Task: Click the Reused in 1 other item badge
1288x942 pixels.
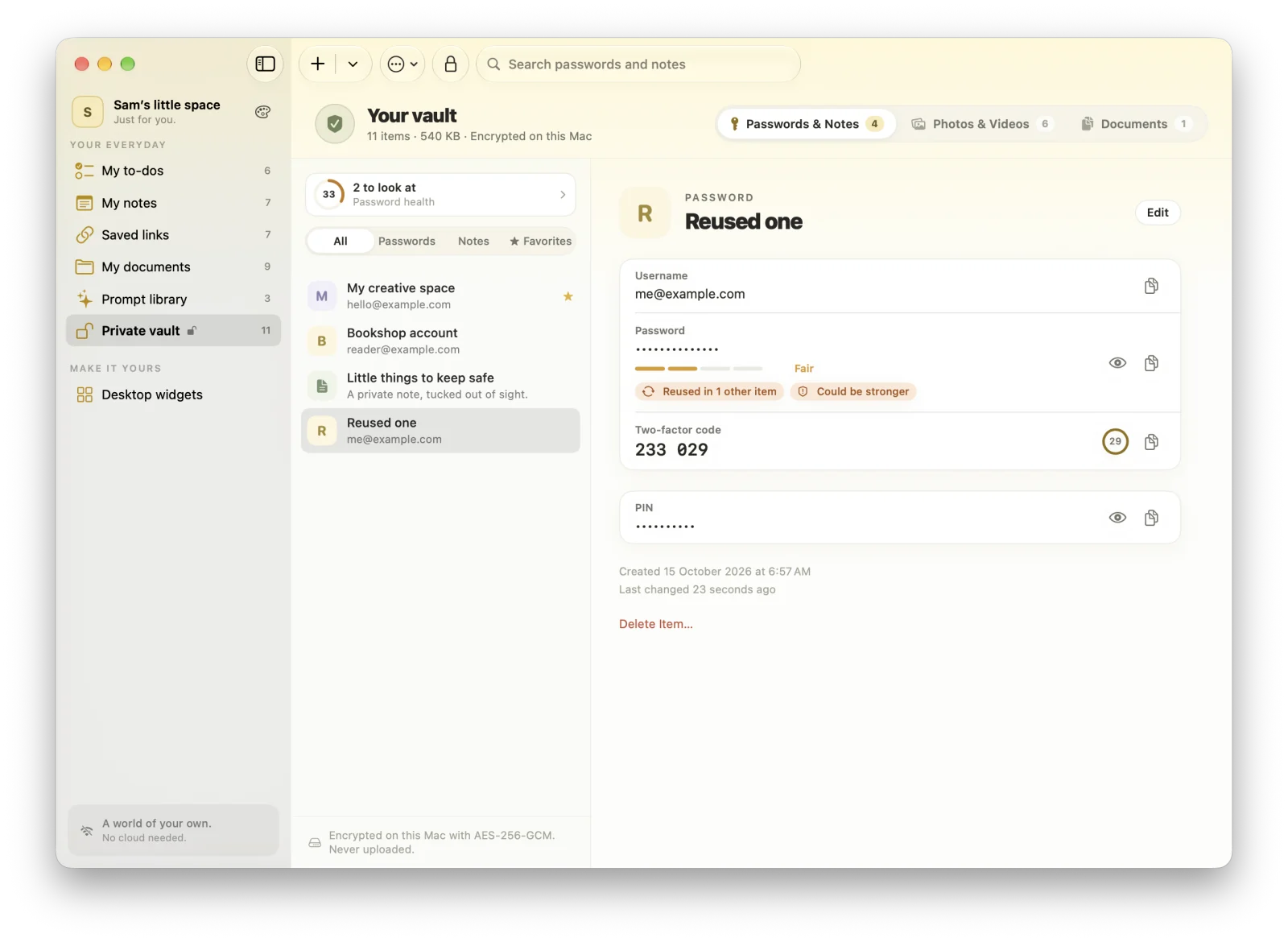Action: (709, 391)
